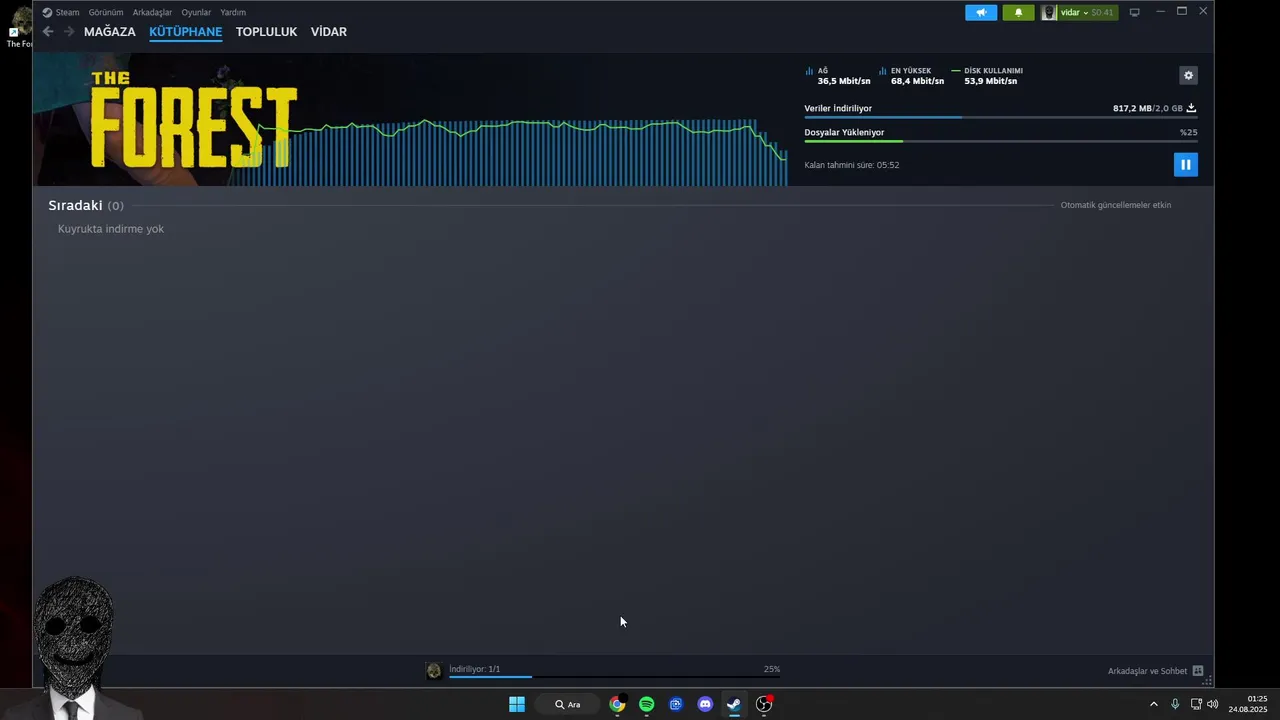Screen dimensions: 1280x720
Task: Switch to the MAĞAZA tab
Action: click(110, 32)
